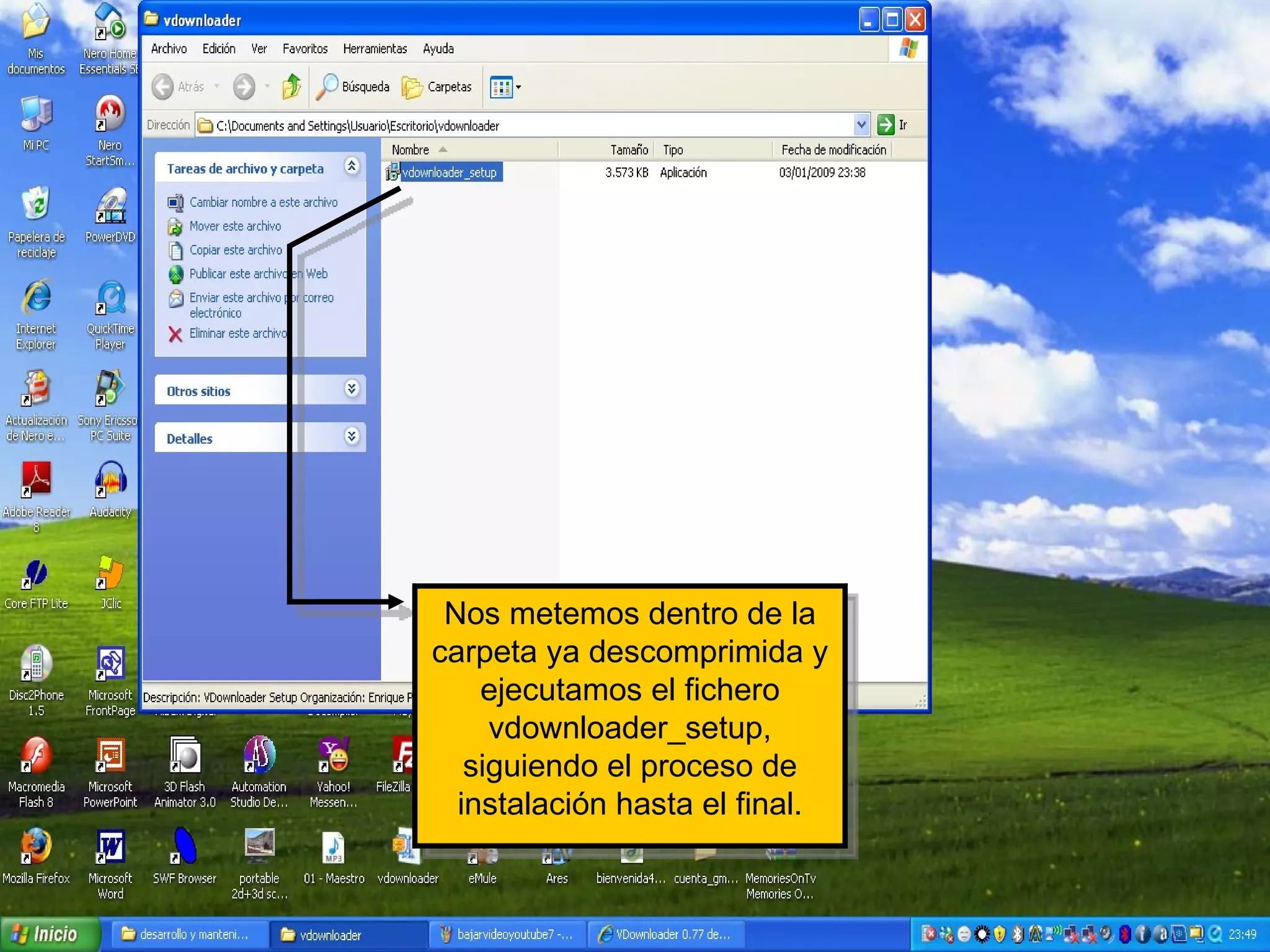
Task: Open the Favoritos menu
Action: pos(305,49)
